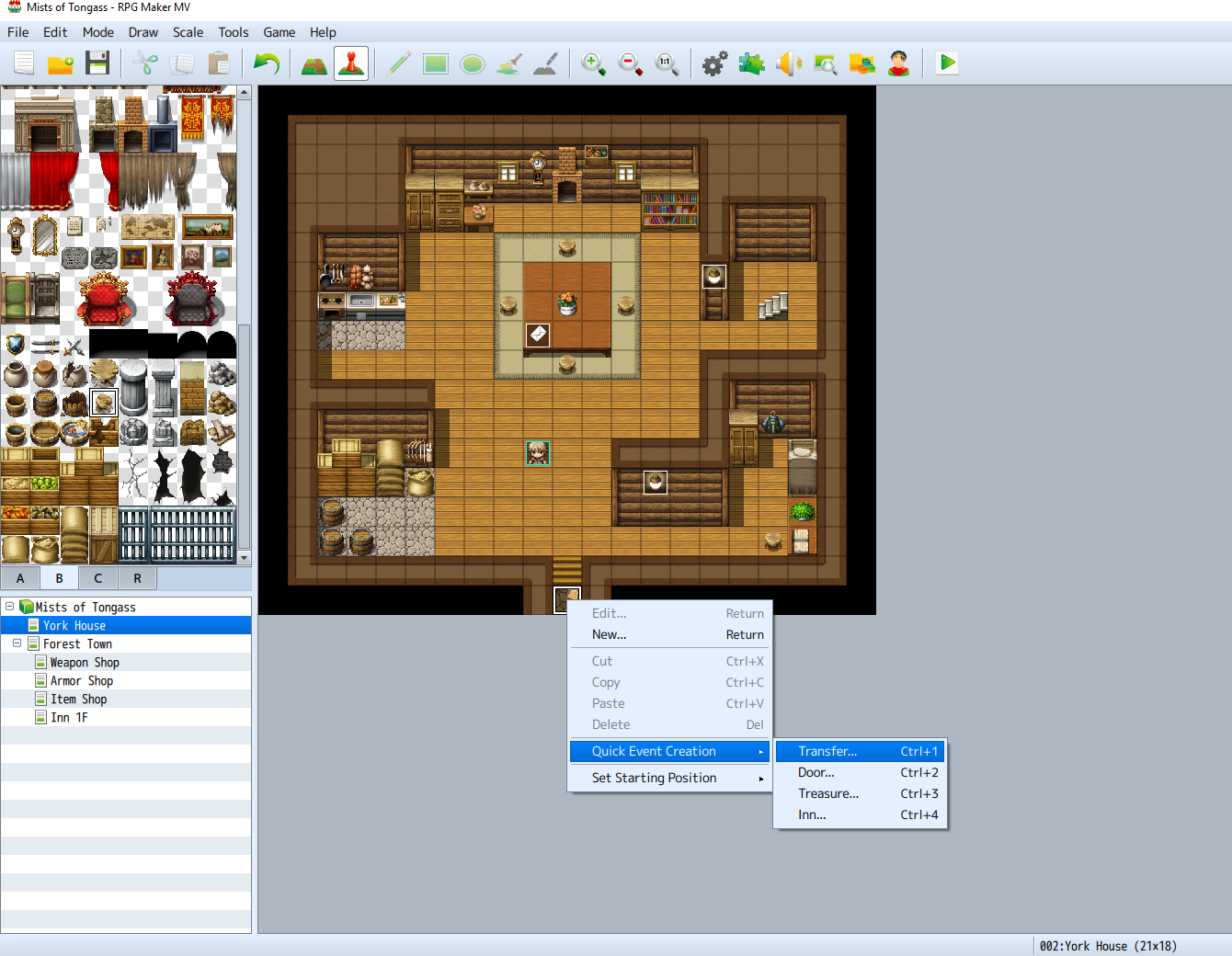Select the Flood Fill tool
The height and width of the screenshot is (956, 1232).
click(x=509, y=63)
